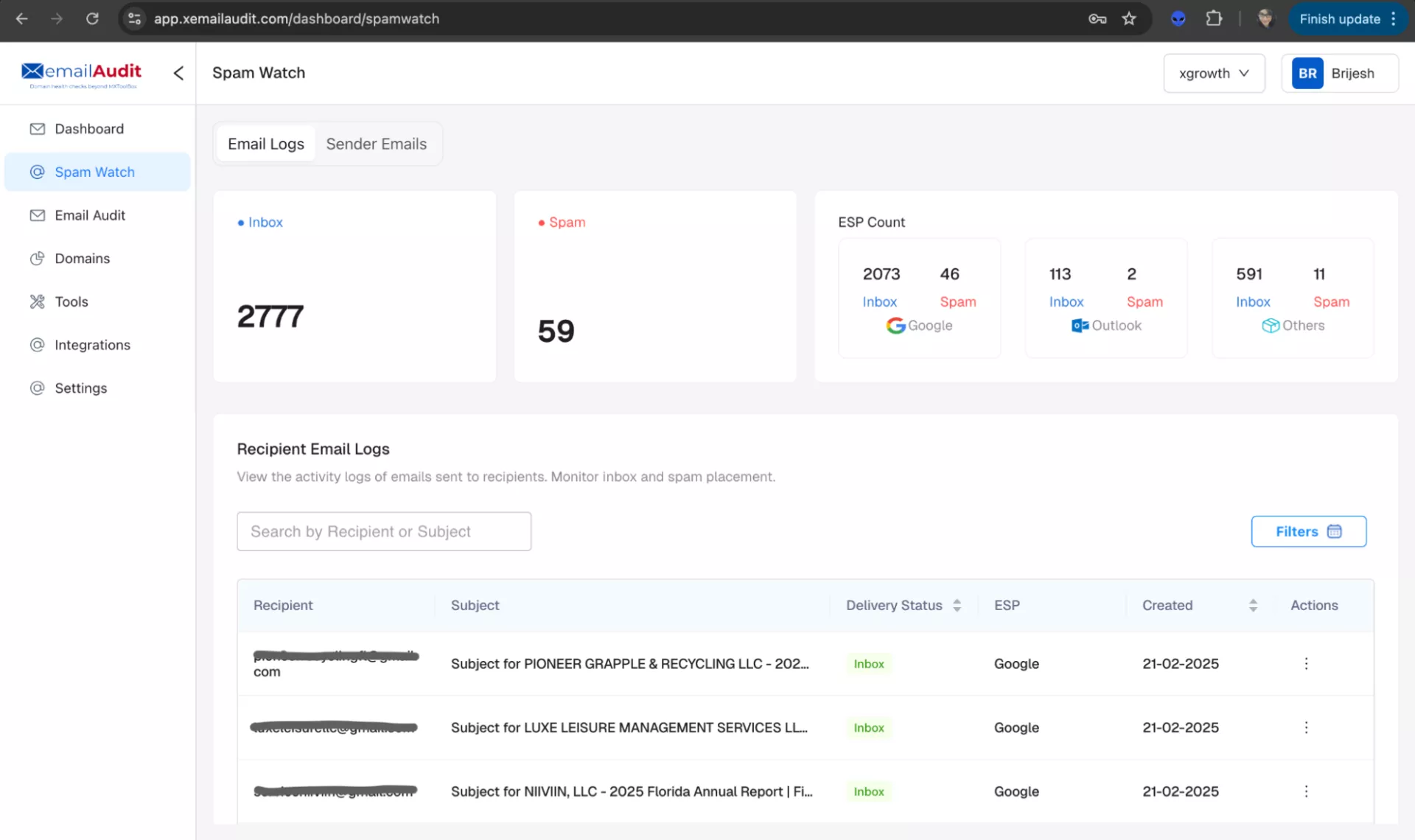Open the Domains sidebar section
This screenshot has height=840, width=1415.
click(x=82, y=259)
